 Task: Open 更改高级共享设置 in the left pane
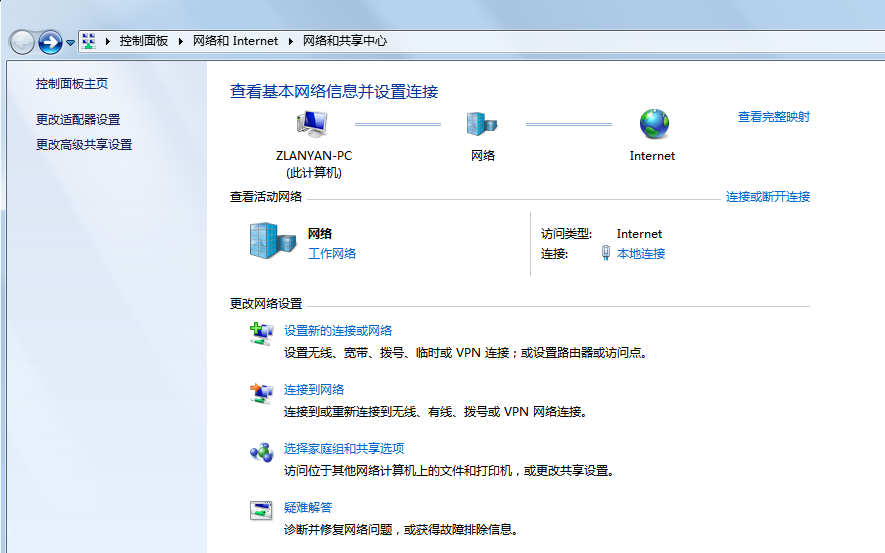[x=84, y=144]
